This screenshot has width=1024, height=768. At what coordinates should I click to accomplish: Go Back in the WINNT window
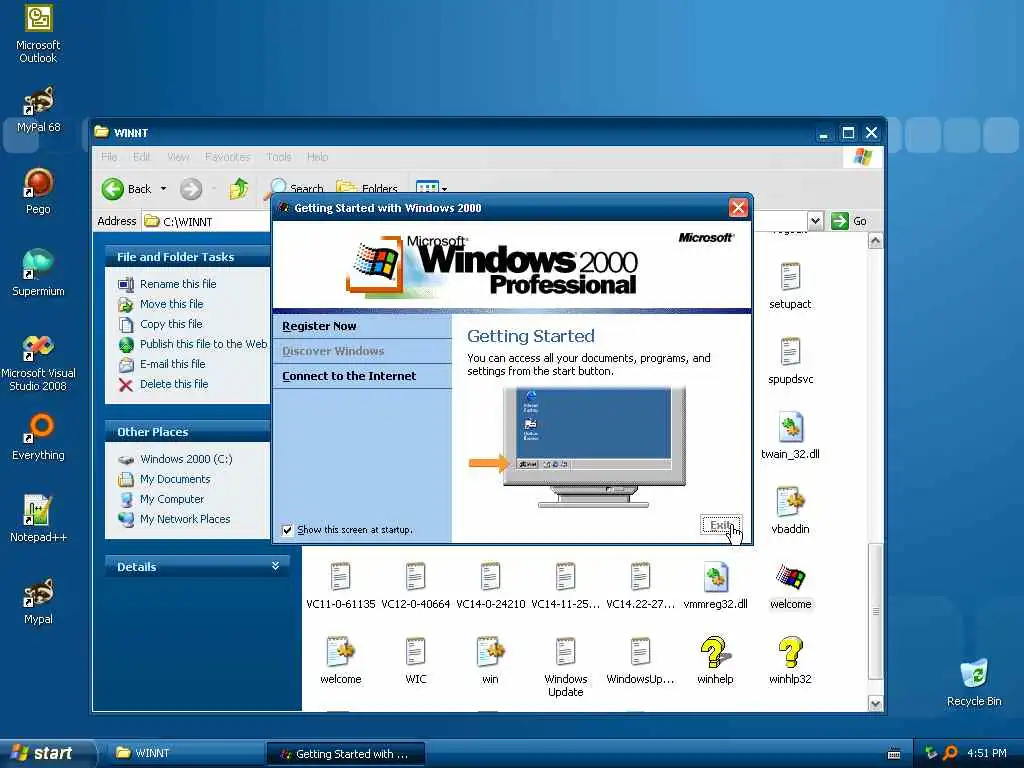coord(127,189)
